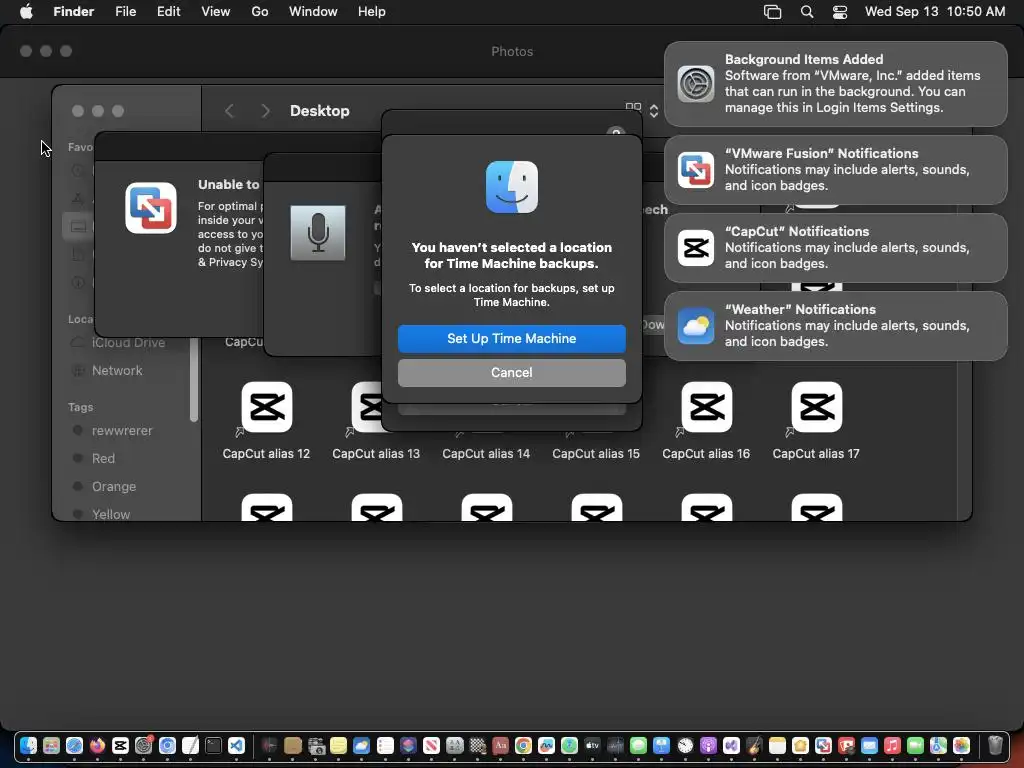Open Stickies from the Dock
The width and height of the screenshot is (1024, 768).
338,746
